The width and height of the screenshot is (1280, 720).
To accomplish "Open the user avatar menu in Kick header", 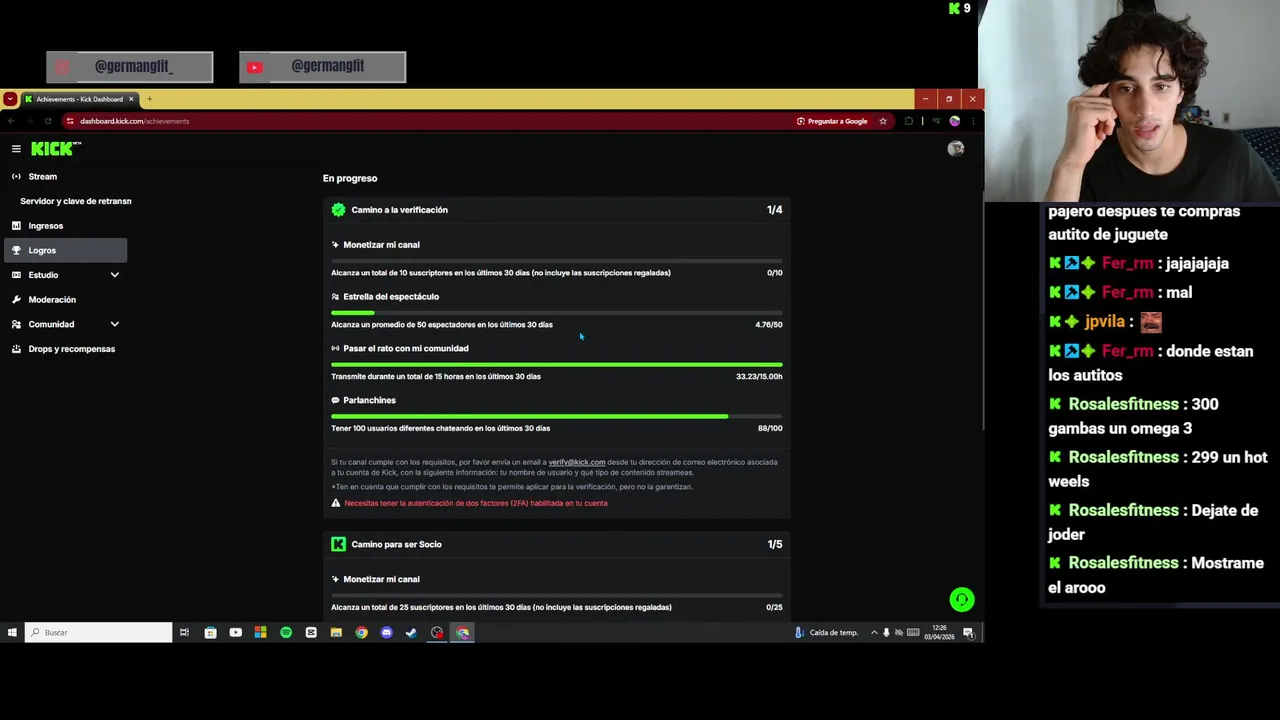I will pyautogui.click(x=956, y=149).
